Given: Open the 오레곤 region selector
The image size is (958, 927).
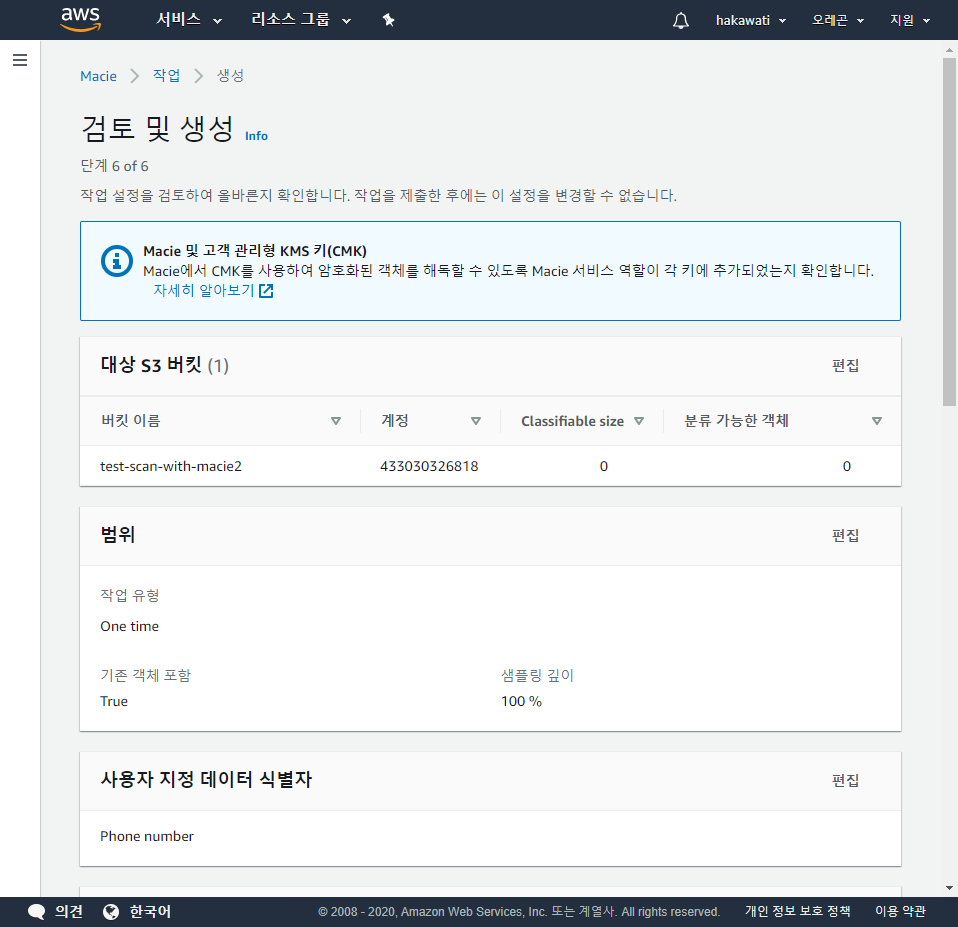Looking at the screenshot, I should pos(838,20).
